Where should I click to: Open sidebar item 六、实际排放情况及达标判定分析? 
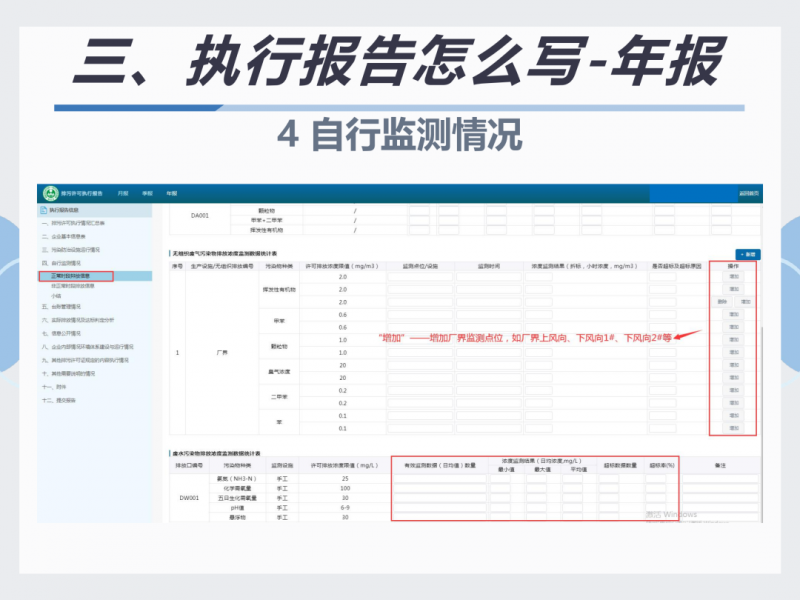tap(78, 320)
